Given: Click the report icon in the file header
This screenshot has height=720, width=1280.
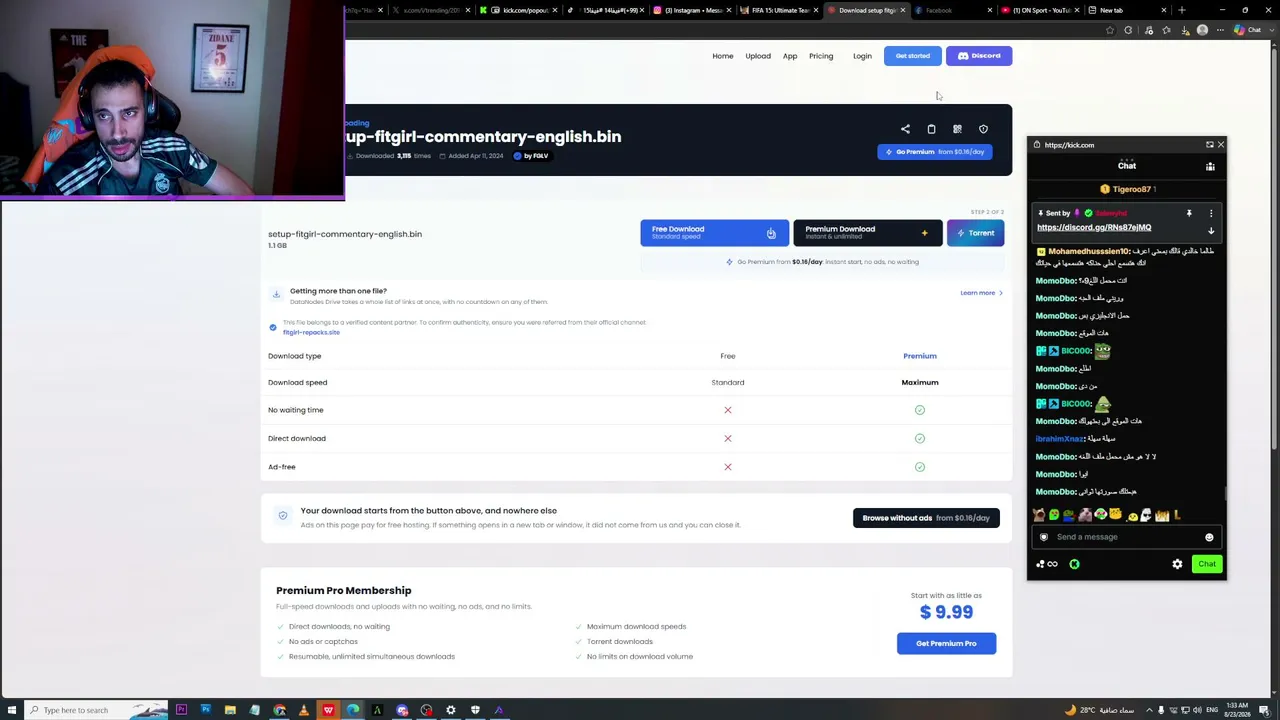Looking at the screenshot, I should pos(983,129).
